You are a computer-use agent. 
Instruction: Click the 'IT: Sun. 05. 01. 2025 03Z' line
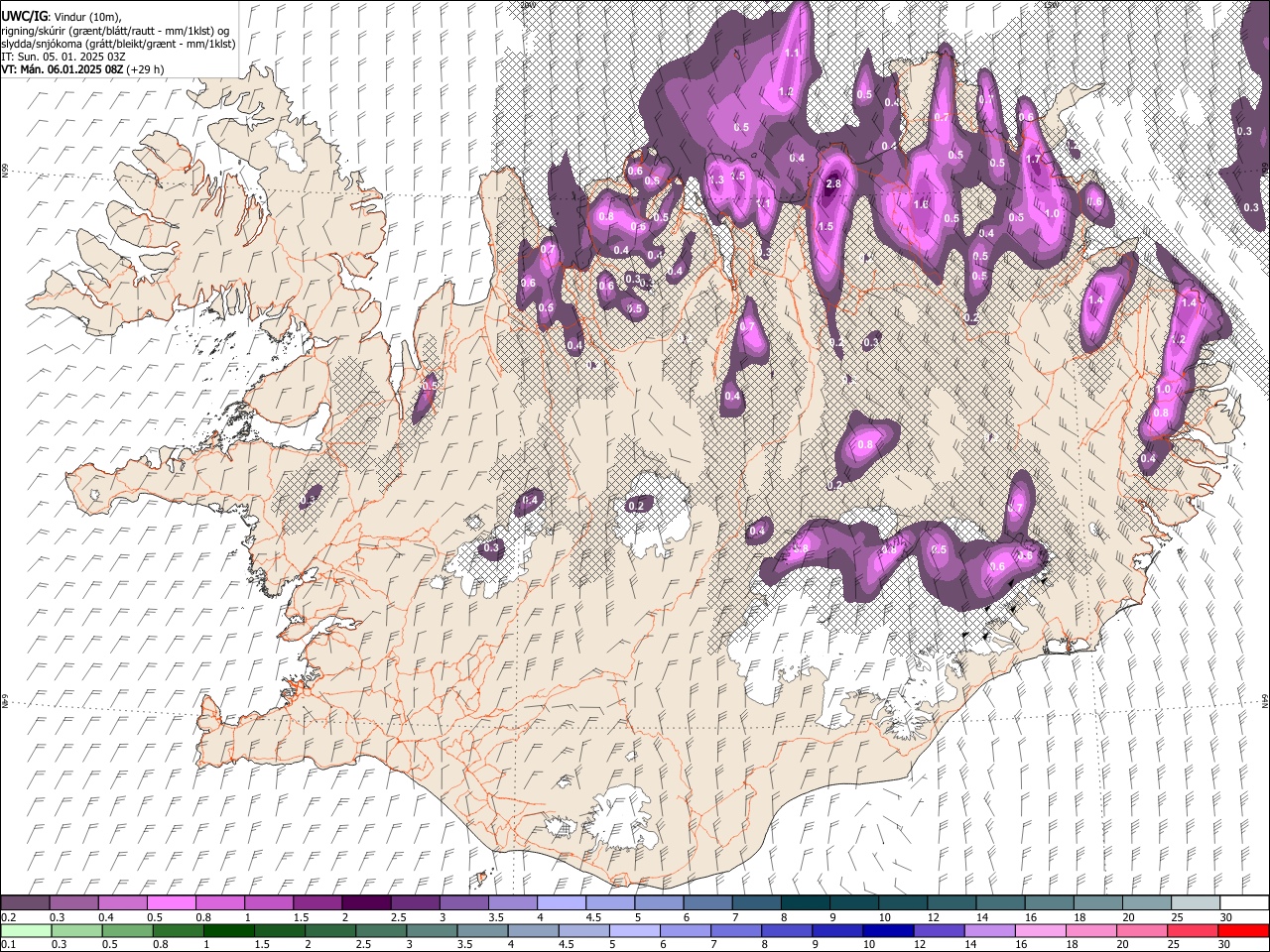click(63, 57)
